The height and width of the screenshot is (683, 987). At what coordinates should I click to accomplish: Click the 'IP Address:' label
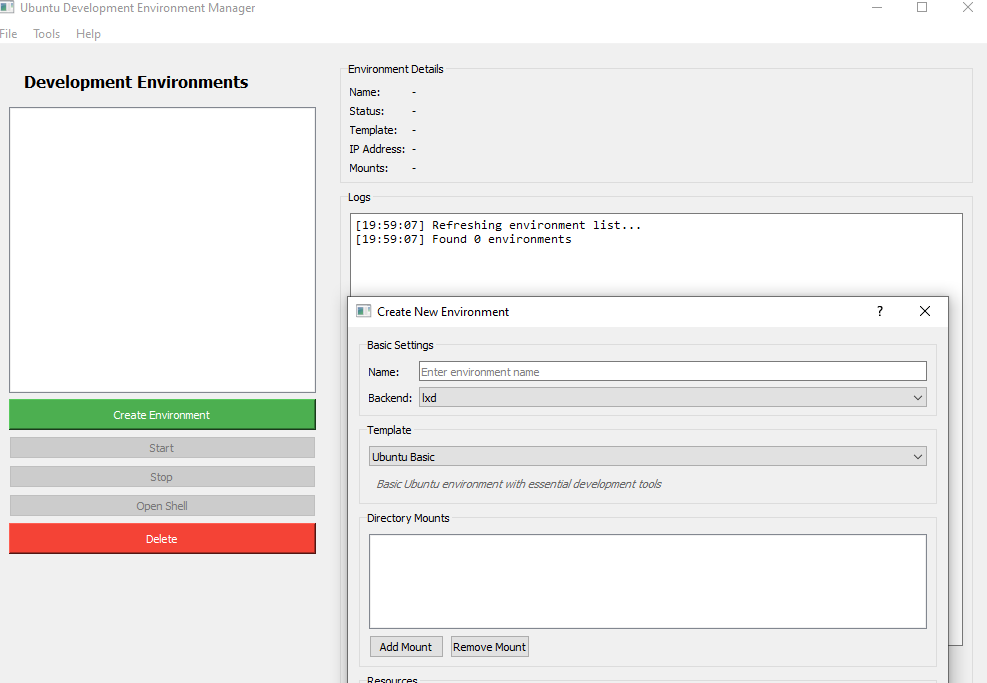[x=377, y=149]
